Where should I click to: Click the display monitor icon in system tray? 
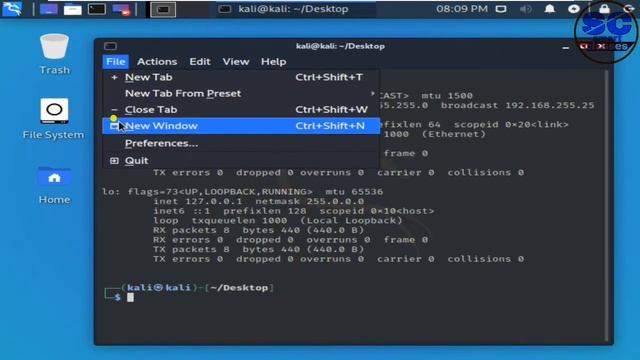click(501, 9)
